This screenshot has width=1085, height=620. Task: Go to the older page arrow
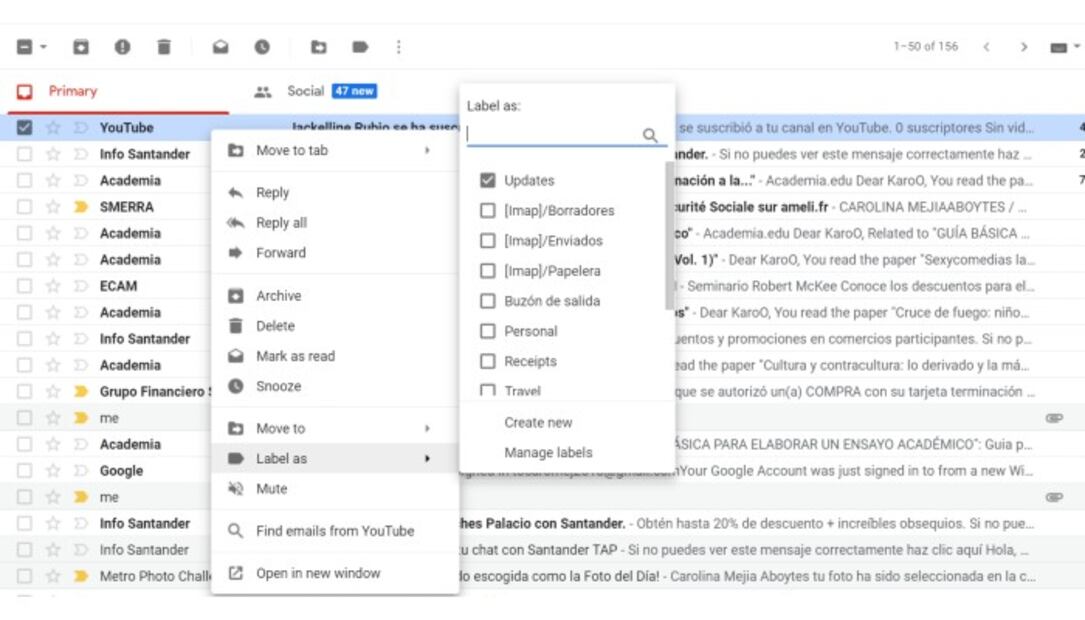pyautogui.click(x=1024, y=47)
